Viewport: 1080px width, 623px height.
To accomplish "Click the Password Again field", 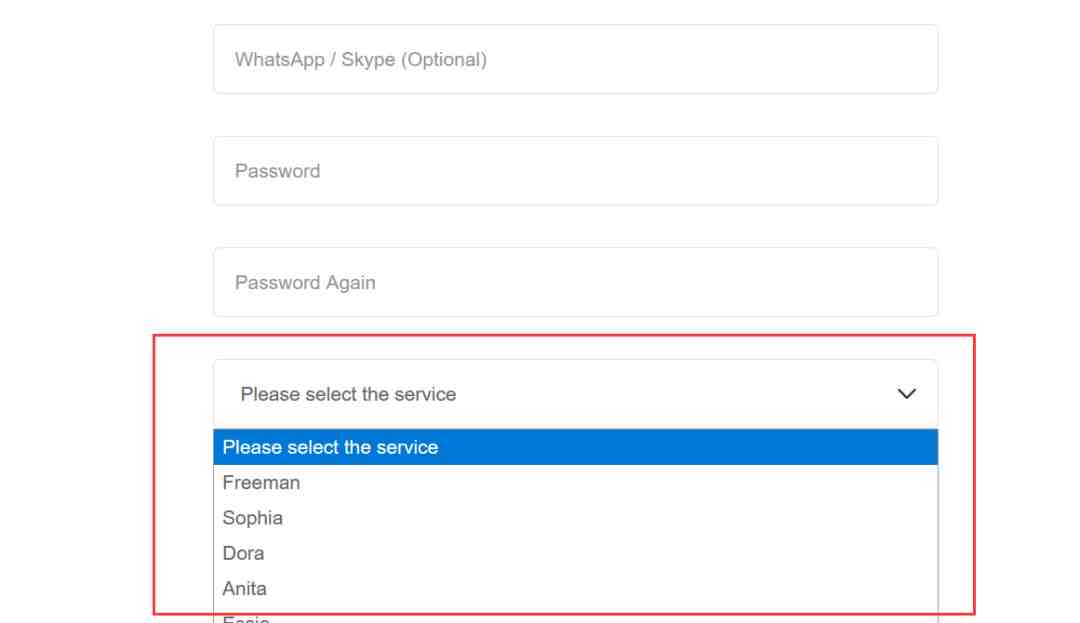I will pyautogui.click(x=575, y=283).
